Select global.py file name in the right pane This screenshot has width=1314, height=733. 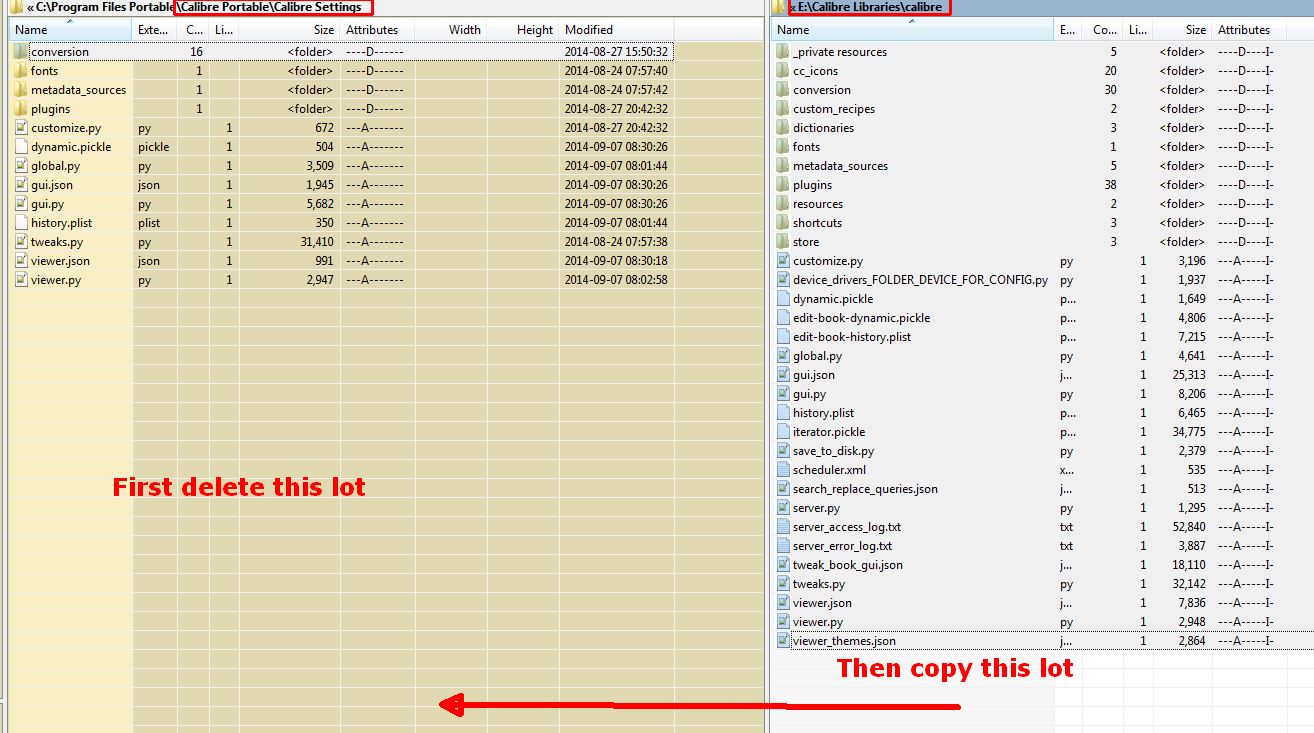pos(817,356)
